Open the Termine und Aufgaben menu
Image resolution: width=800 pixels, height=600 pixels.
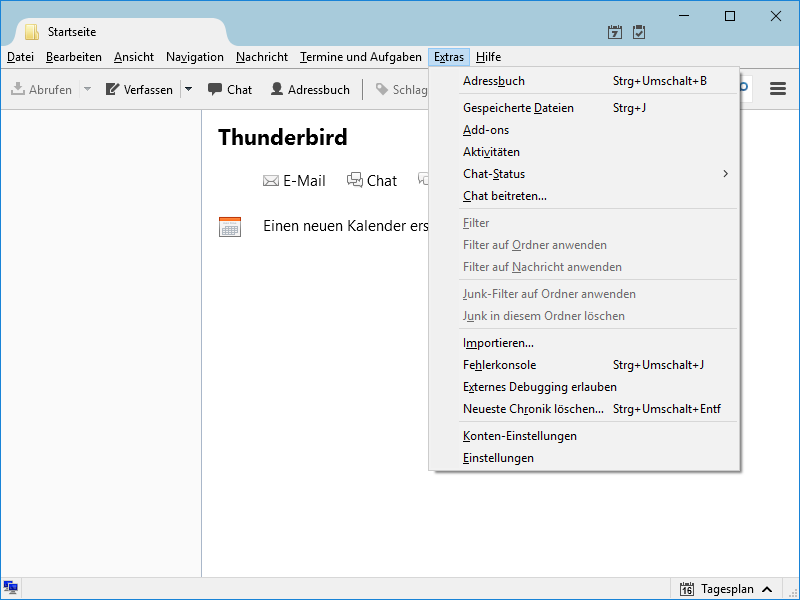coord(361,57)
